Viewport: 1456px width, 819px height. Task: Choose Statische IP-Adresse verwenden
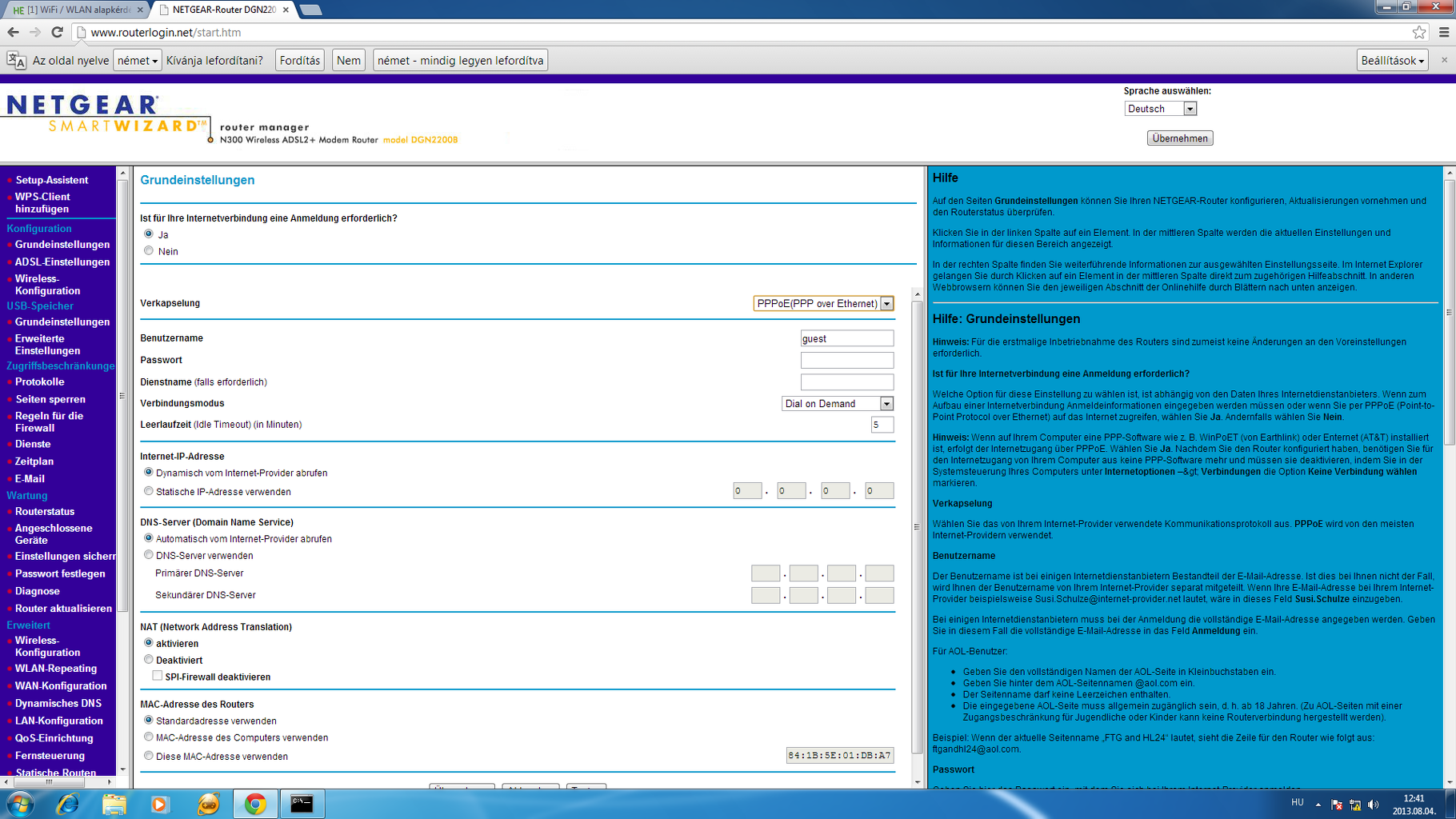tap(149, 490)
